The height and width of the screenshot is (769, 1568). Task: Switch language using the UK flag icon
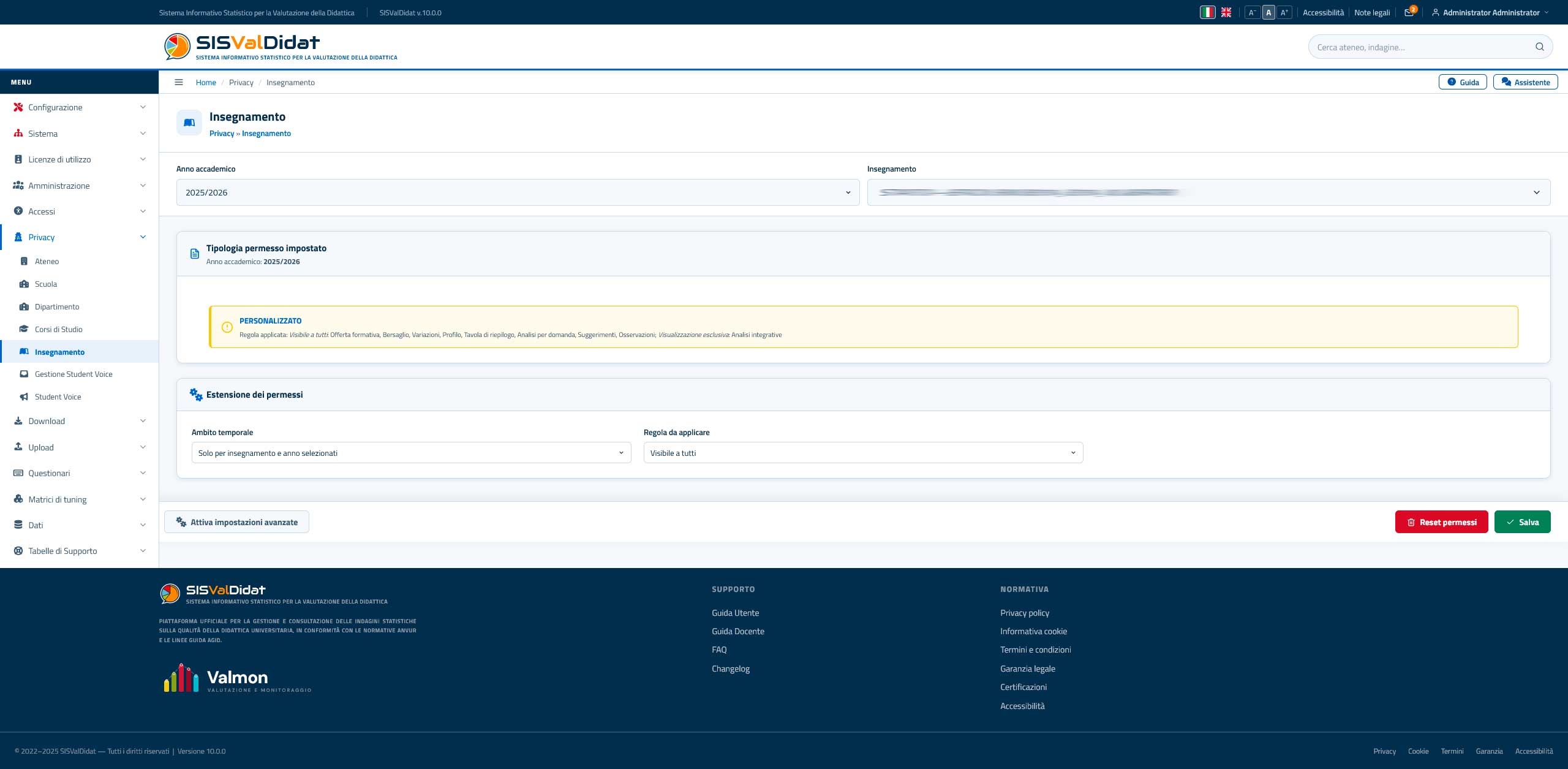(1226, 12)
